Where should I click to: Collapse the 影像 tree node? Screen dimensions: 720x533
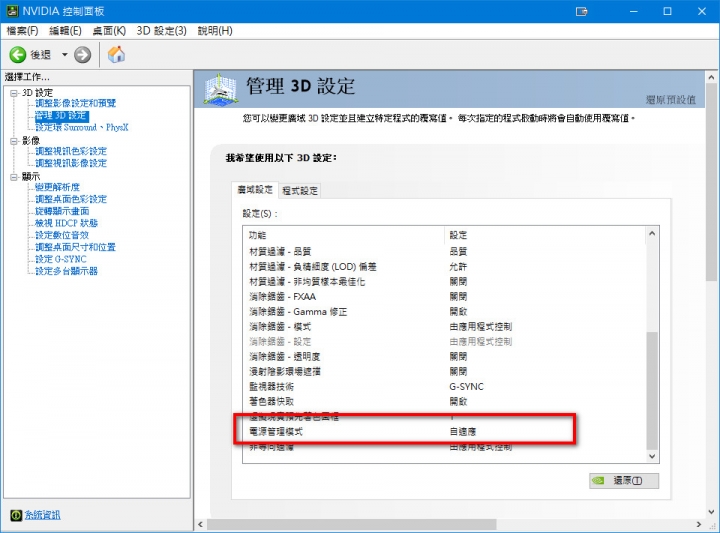[x=14, y=141]
